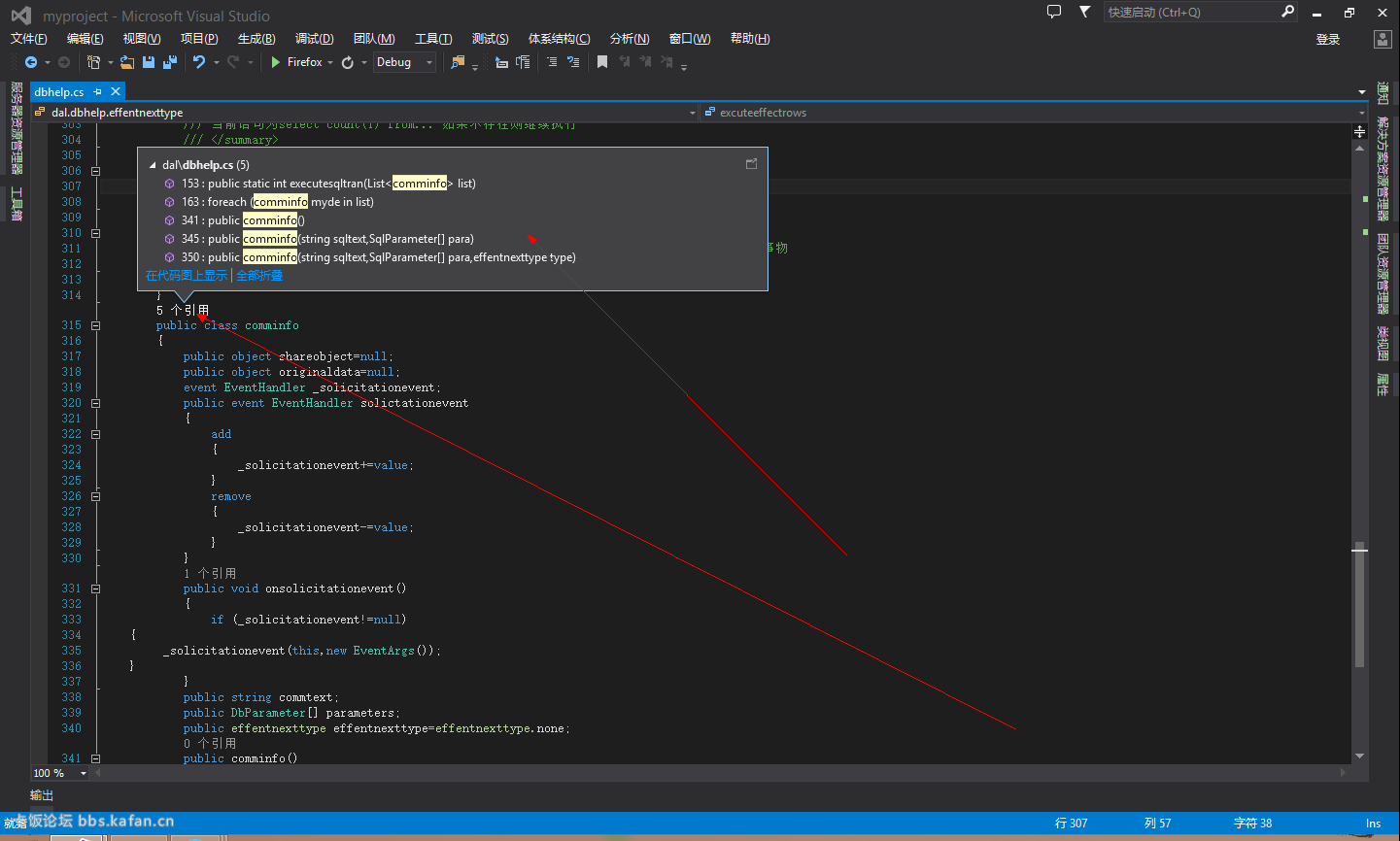Collapse the code block at line 306
The height and width of the screenshot is (841, 1400).
click(95, 171)
